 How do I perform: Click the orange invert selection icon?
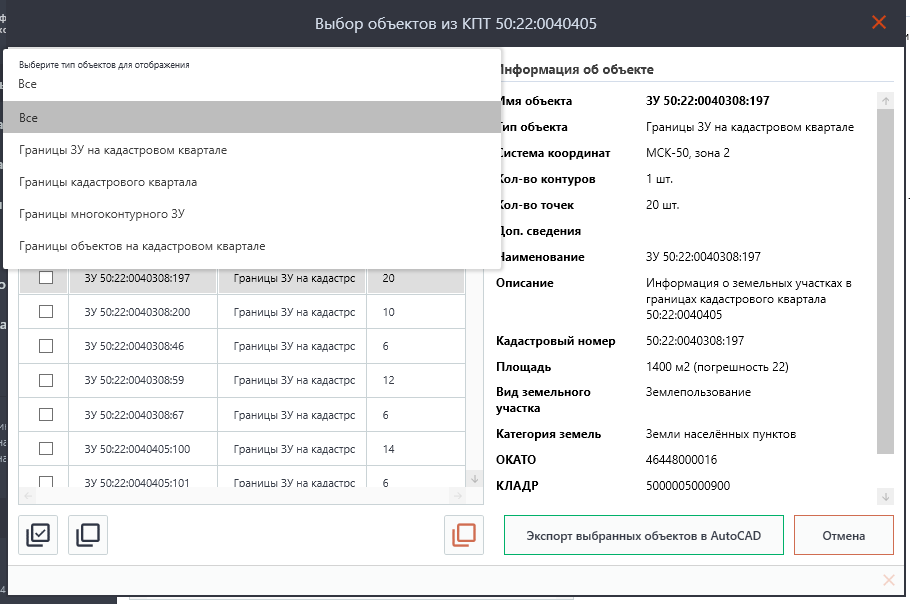464,535
